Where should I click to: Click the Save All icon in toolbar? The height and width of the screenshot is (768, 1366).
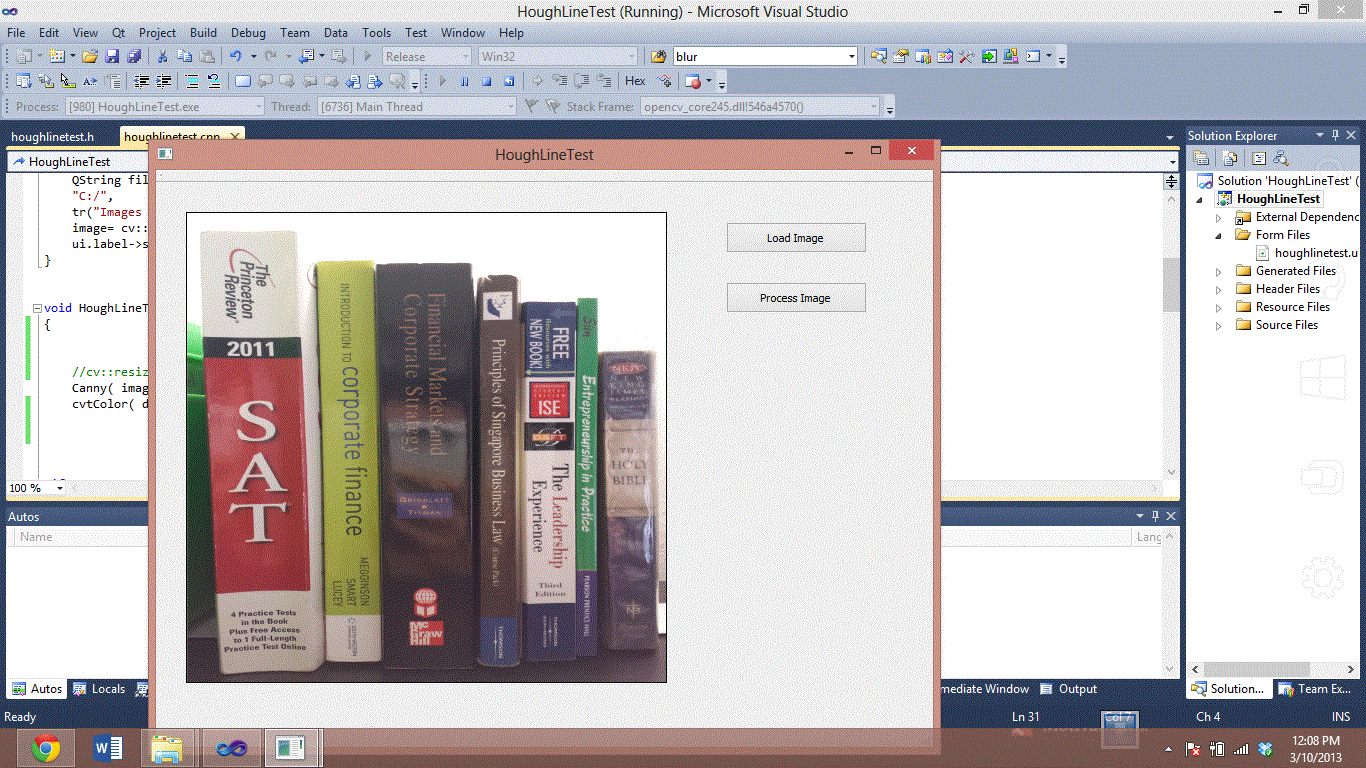134,57
